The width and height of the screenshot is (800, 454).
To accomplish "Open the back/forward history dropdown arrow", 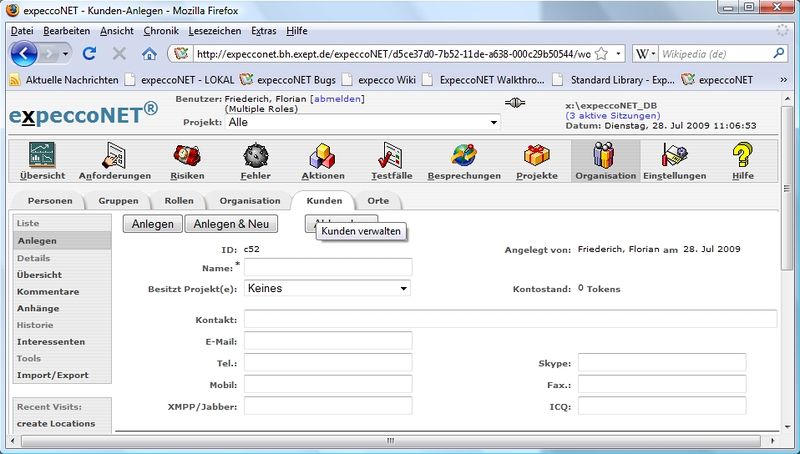I will [x=65, y=54].
